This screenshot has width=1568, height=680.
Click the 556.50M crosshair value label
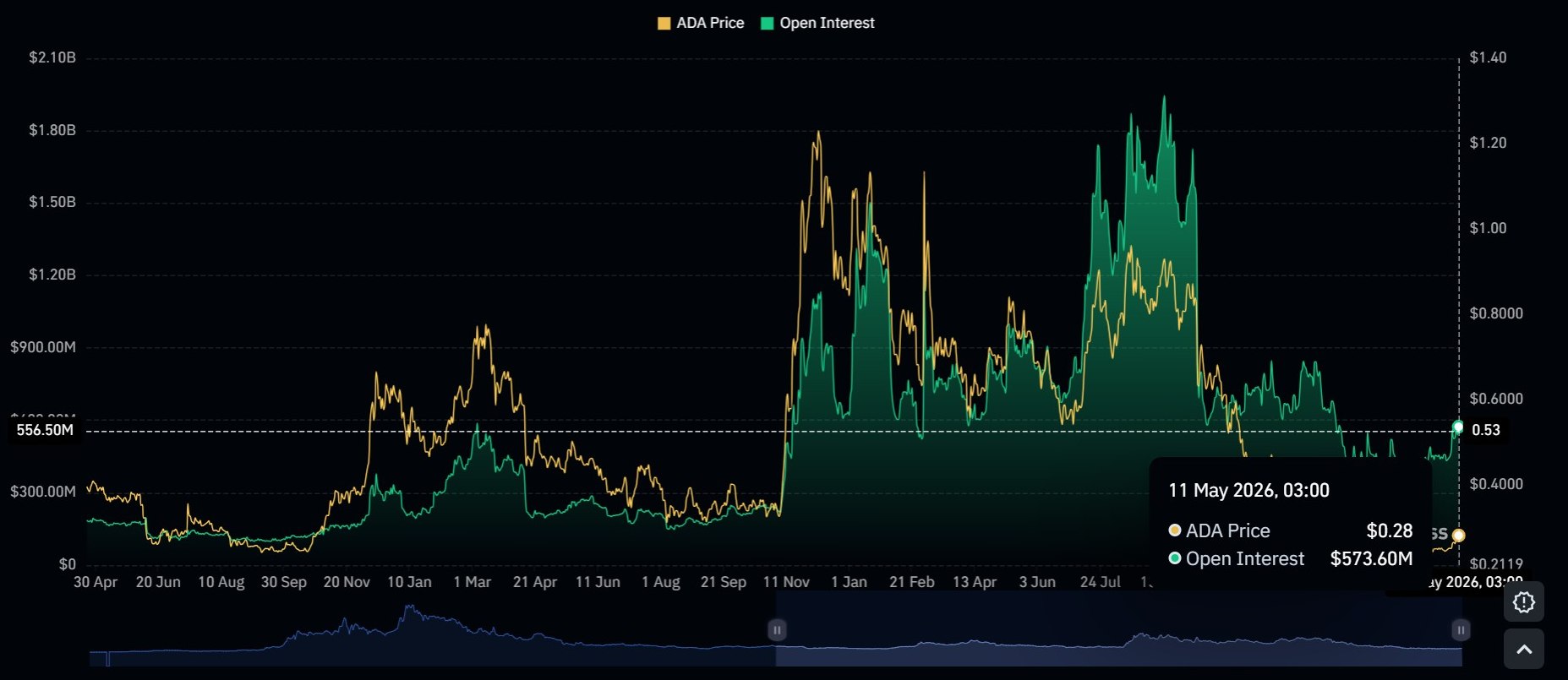[x=45, y=430]
